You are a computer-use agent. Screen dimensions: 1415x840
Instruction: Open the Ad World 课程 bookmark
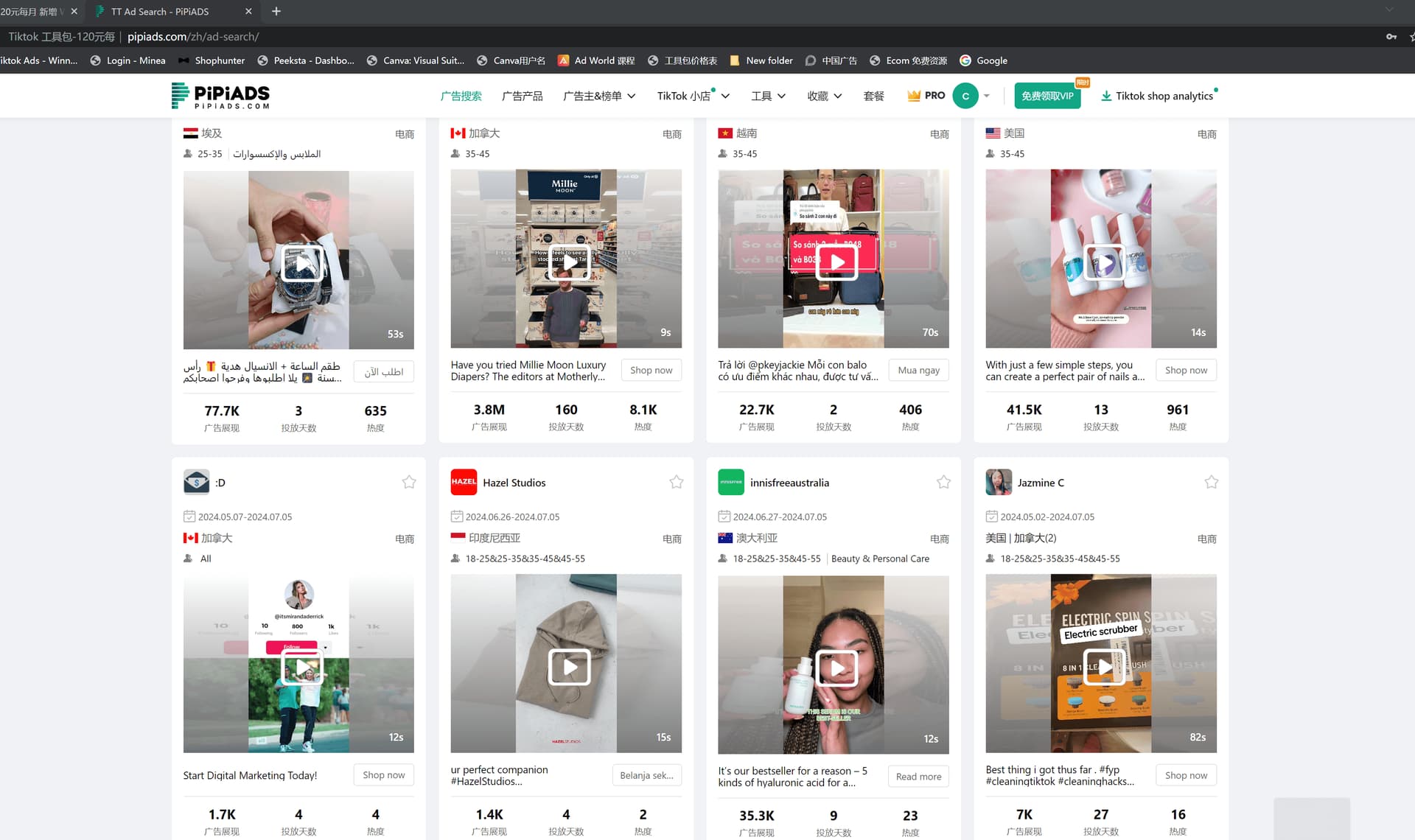(596, 60)
